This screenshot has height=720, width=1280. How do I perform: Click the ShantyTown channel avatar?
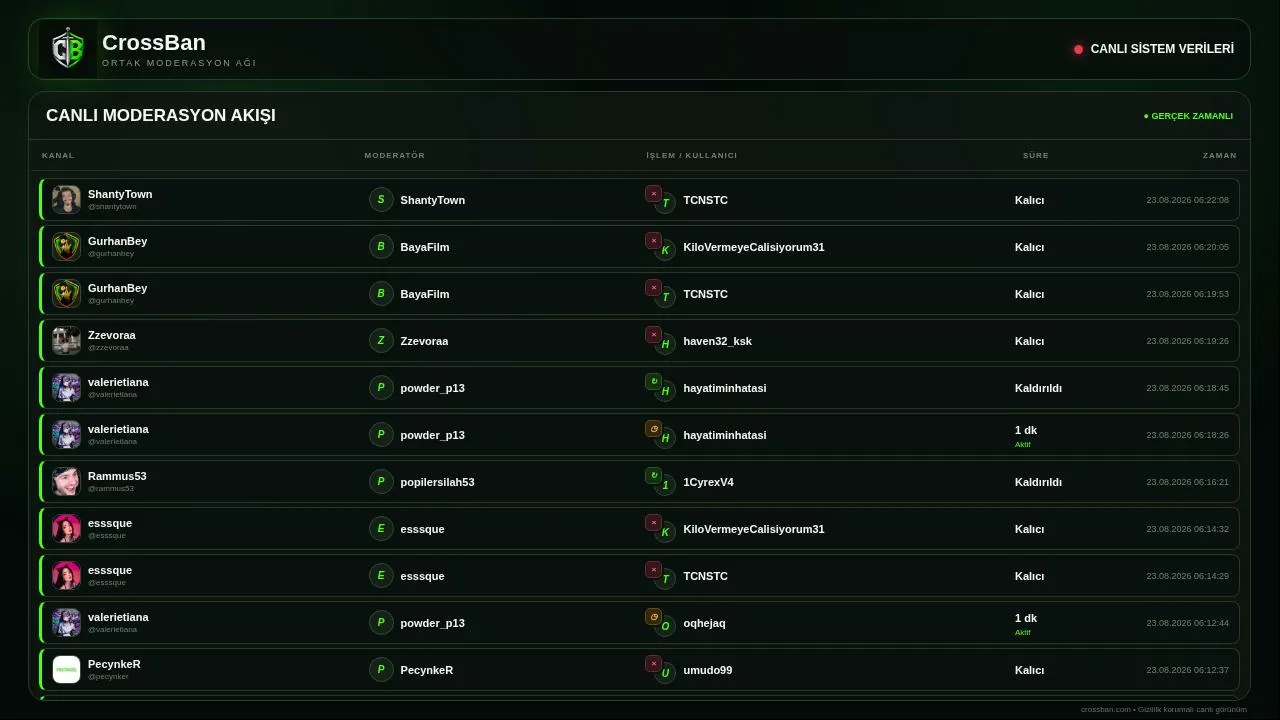coord(66,199)
